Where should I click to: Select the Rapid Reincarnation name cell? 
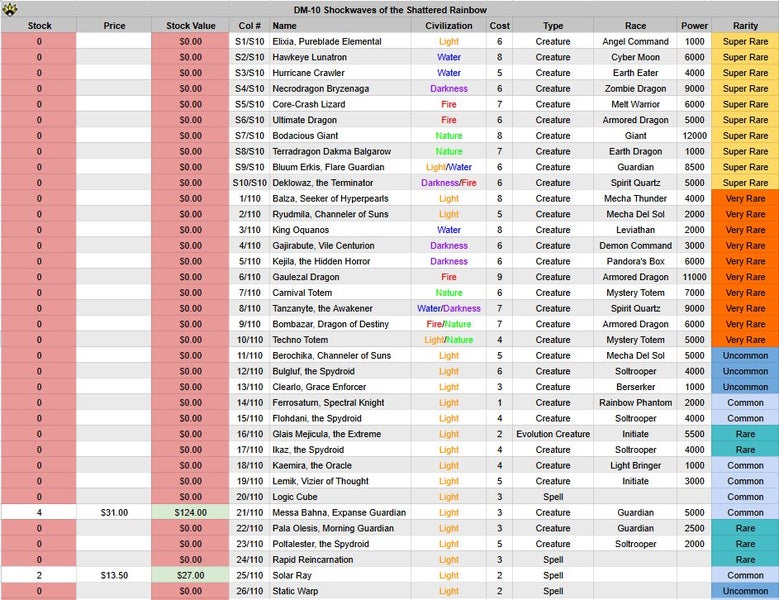tap(340, 560)
